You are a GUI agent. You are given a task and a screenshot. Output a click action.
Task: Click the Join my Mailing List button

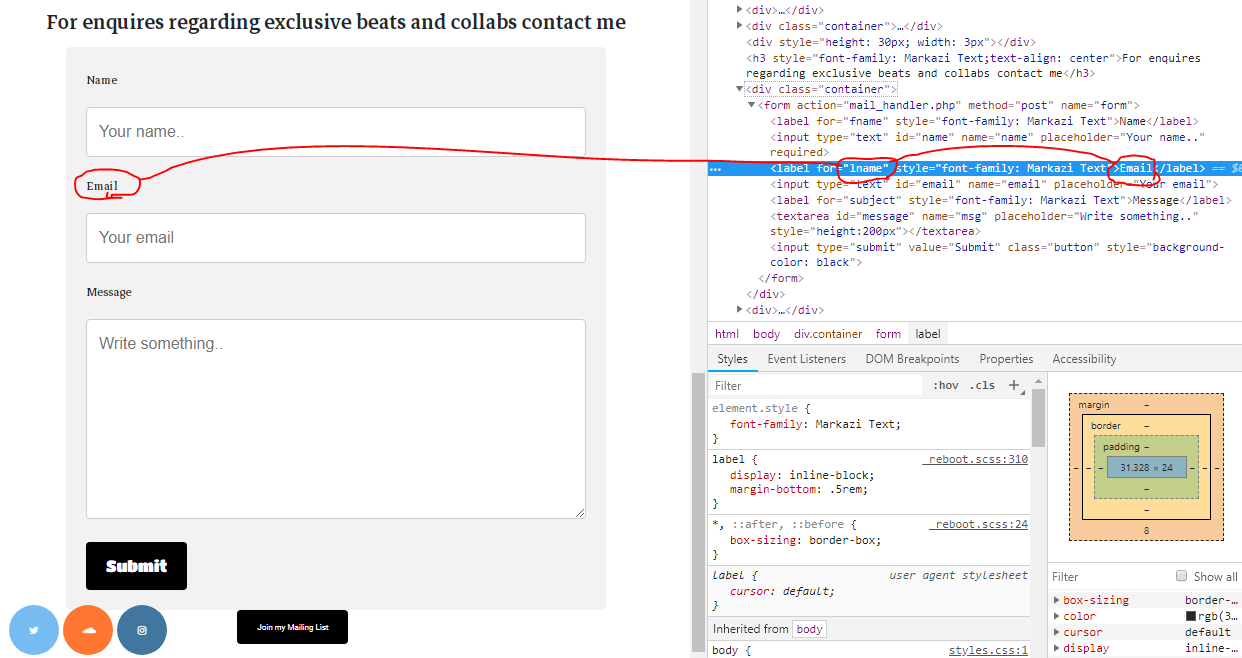(292, 627)
